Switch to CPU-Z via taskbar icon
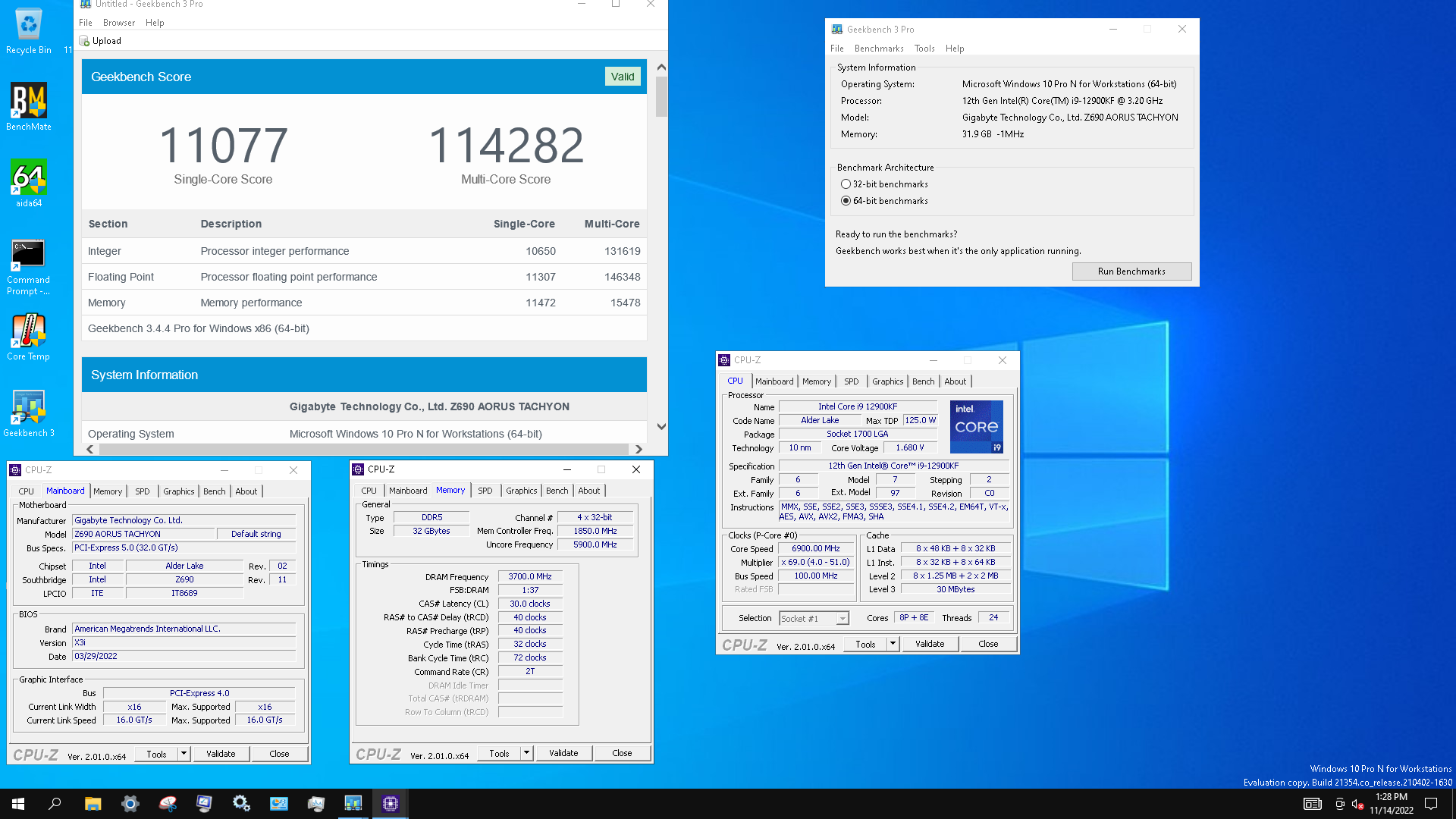 (x=390, y=804)
